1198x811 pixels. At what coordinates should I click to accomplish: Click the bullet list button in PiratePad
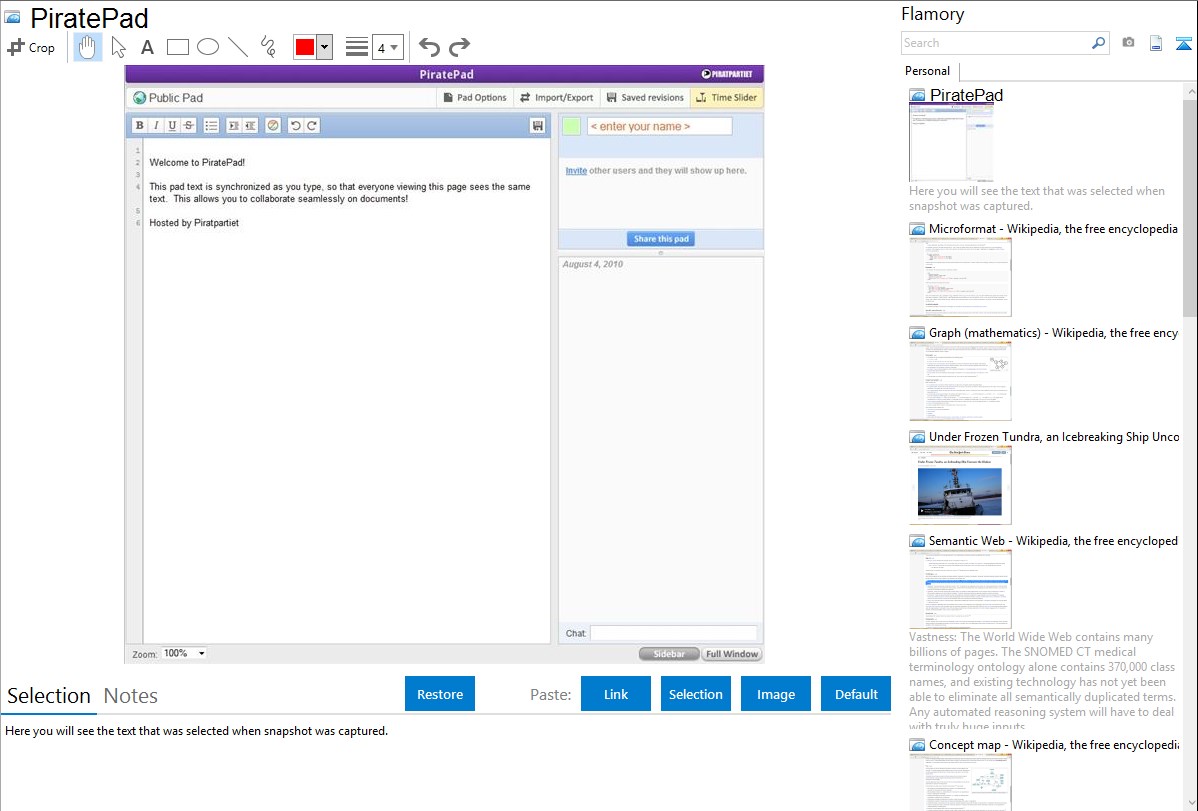212,125
